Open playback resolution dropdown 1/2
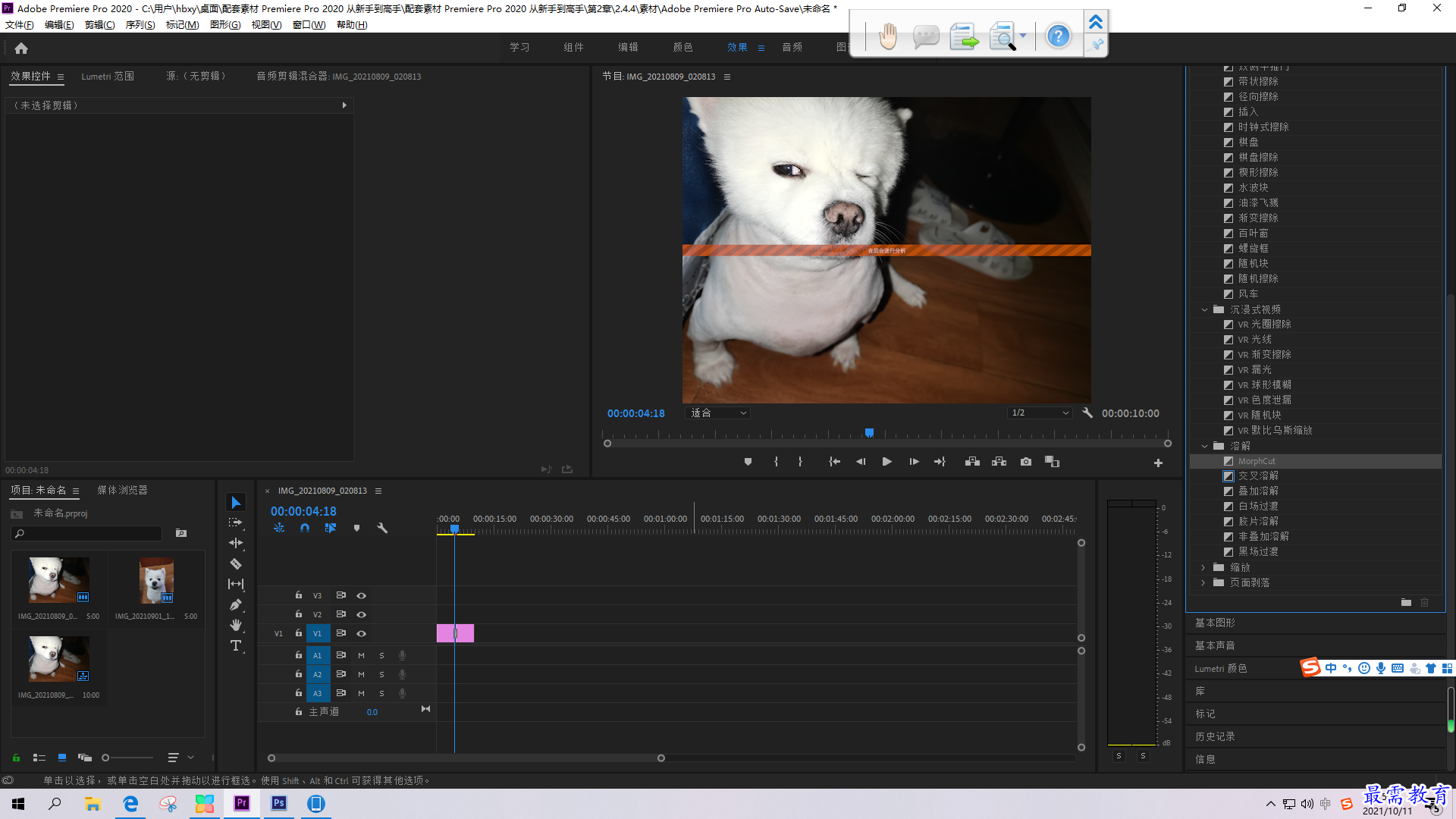Screen dimensions: 1456x819 (1040, 413)
